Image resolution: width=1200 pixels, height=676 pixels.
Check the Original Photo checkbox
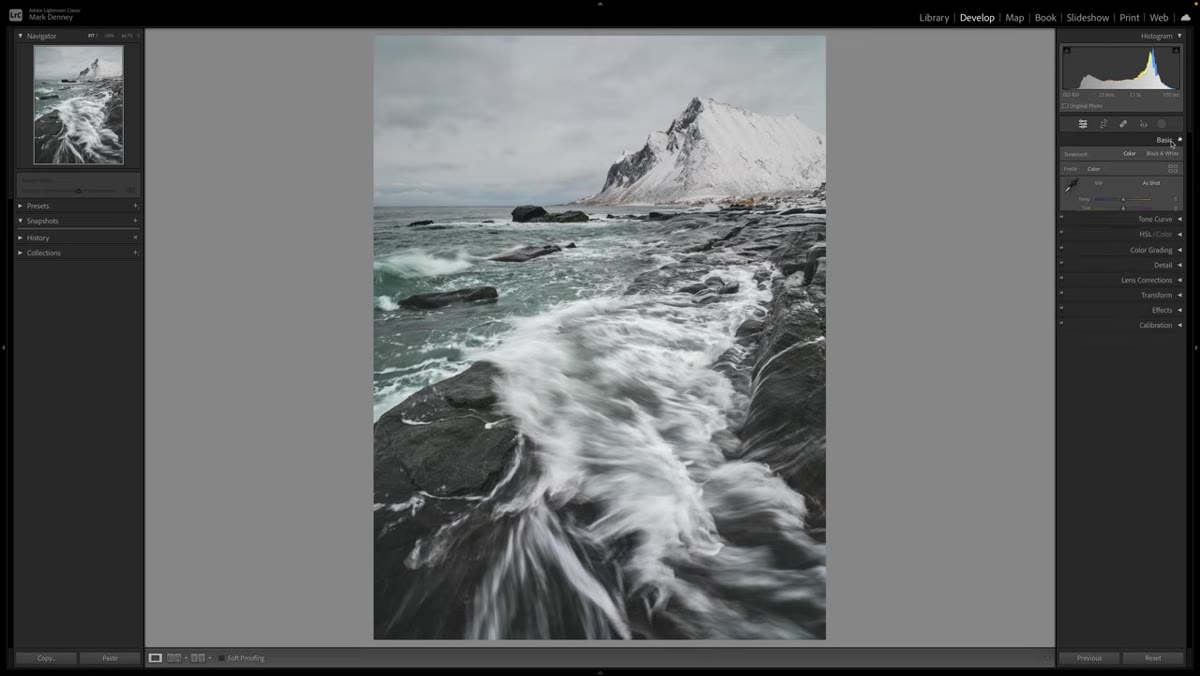(1066, 106)
